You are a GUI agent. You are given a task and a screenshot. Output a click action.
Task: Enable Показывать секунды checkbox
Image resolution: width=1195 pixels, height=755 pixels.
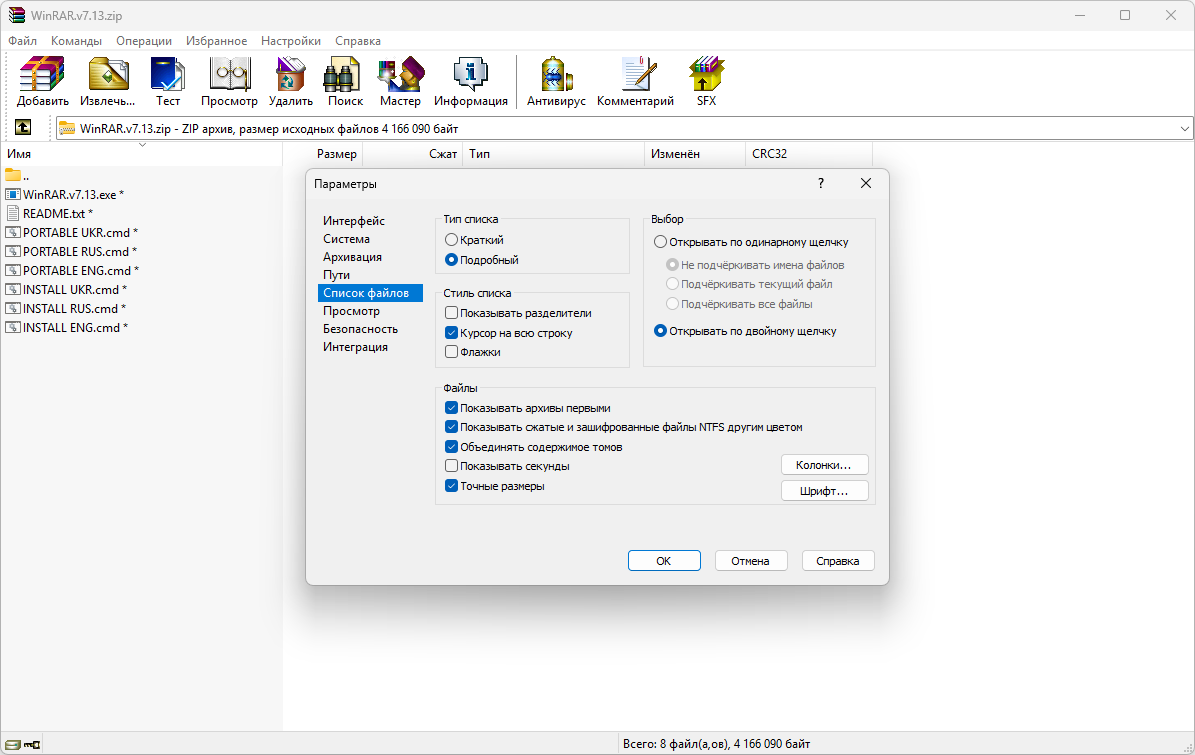[x=451, y=466]
